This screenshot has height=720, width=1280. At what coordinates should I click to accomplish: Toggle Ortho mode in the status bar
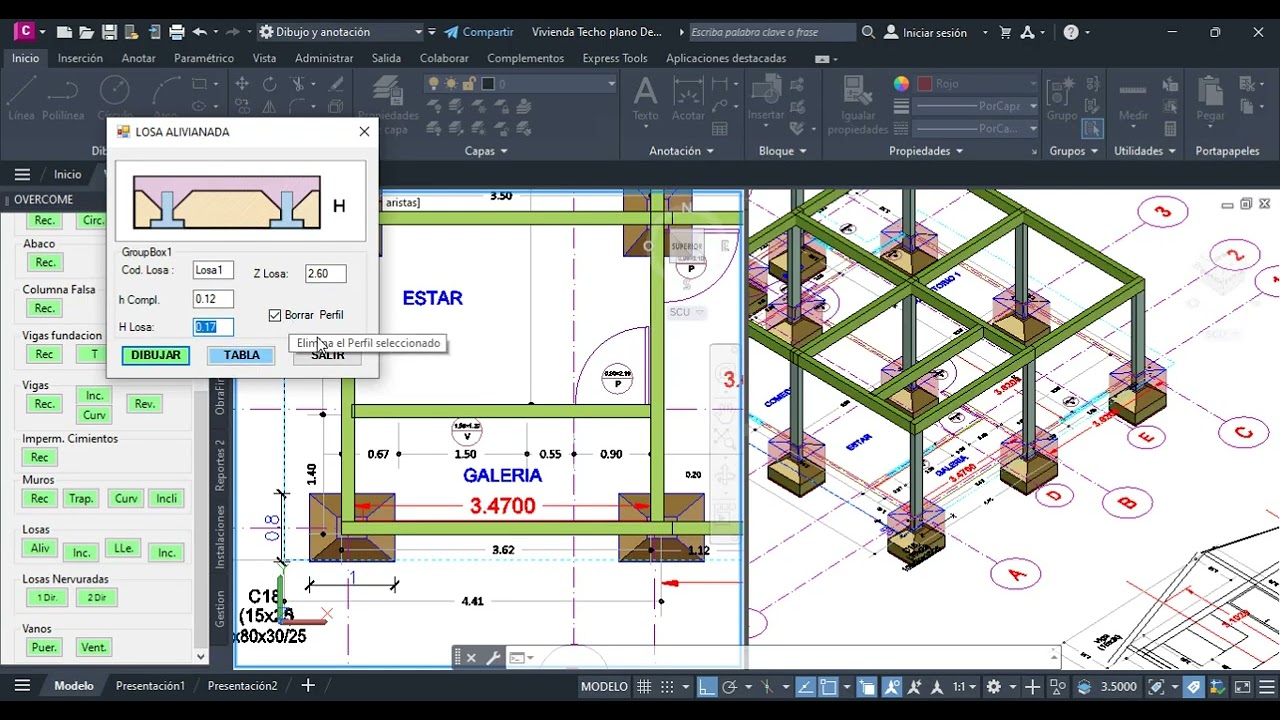coord(707,687)
